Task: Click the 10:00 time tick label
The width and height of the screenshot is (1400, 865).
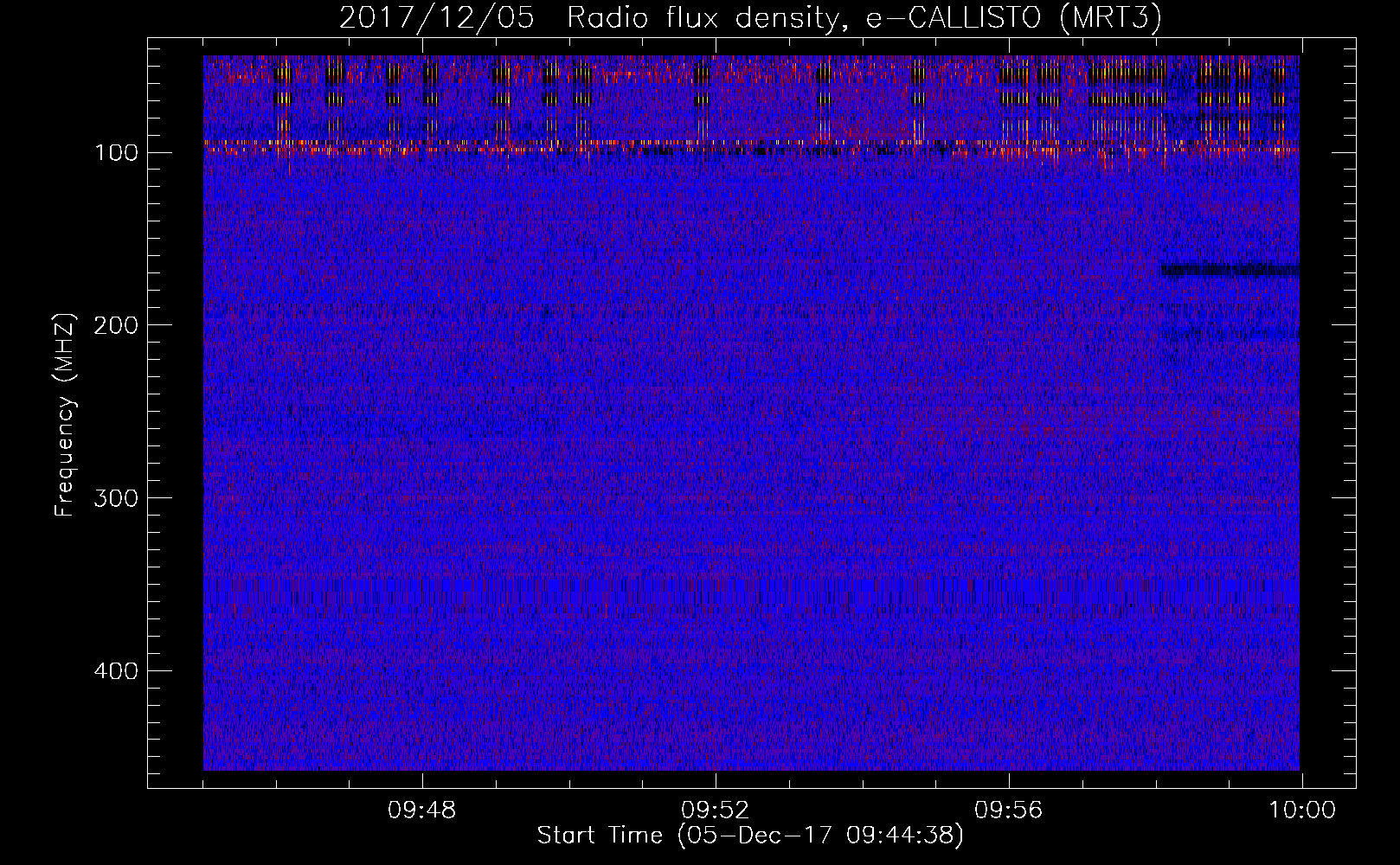Action: (x=1302, y=811)
